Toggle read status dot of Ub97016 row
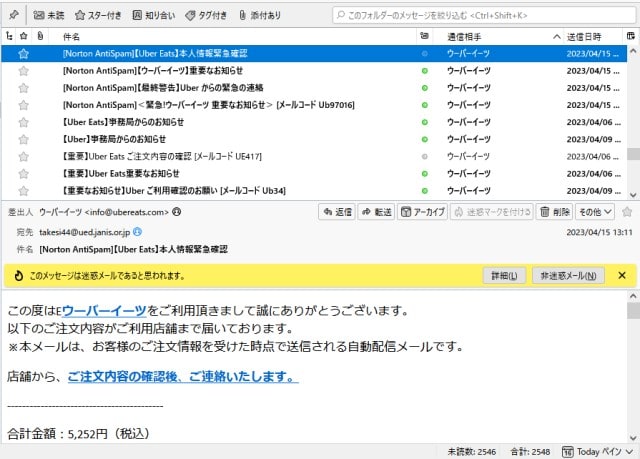Image resolution: width=640 pixels, height=459 pixels. click(424, 105)
